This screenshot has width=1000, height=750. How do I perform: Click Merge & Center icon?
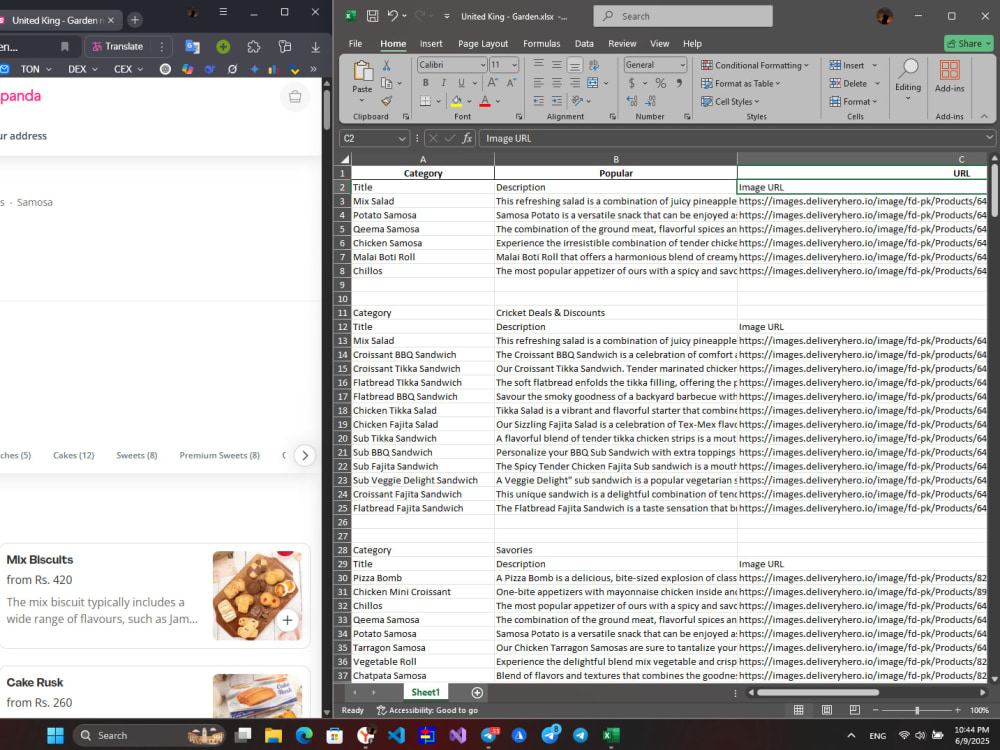click(x=592, y=83)
